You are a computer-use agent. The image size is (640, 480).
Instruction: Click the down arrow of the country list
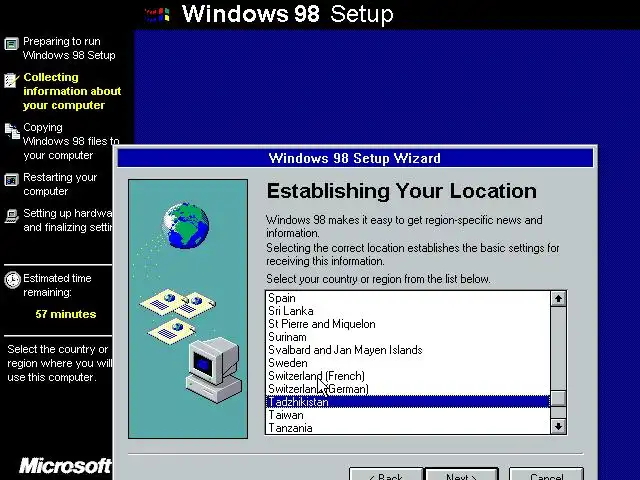point(558,427)
